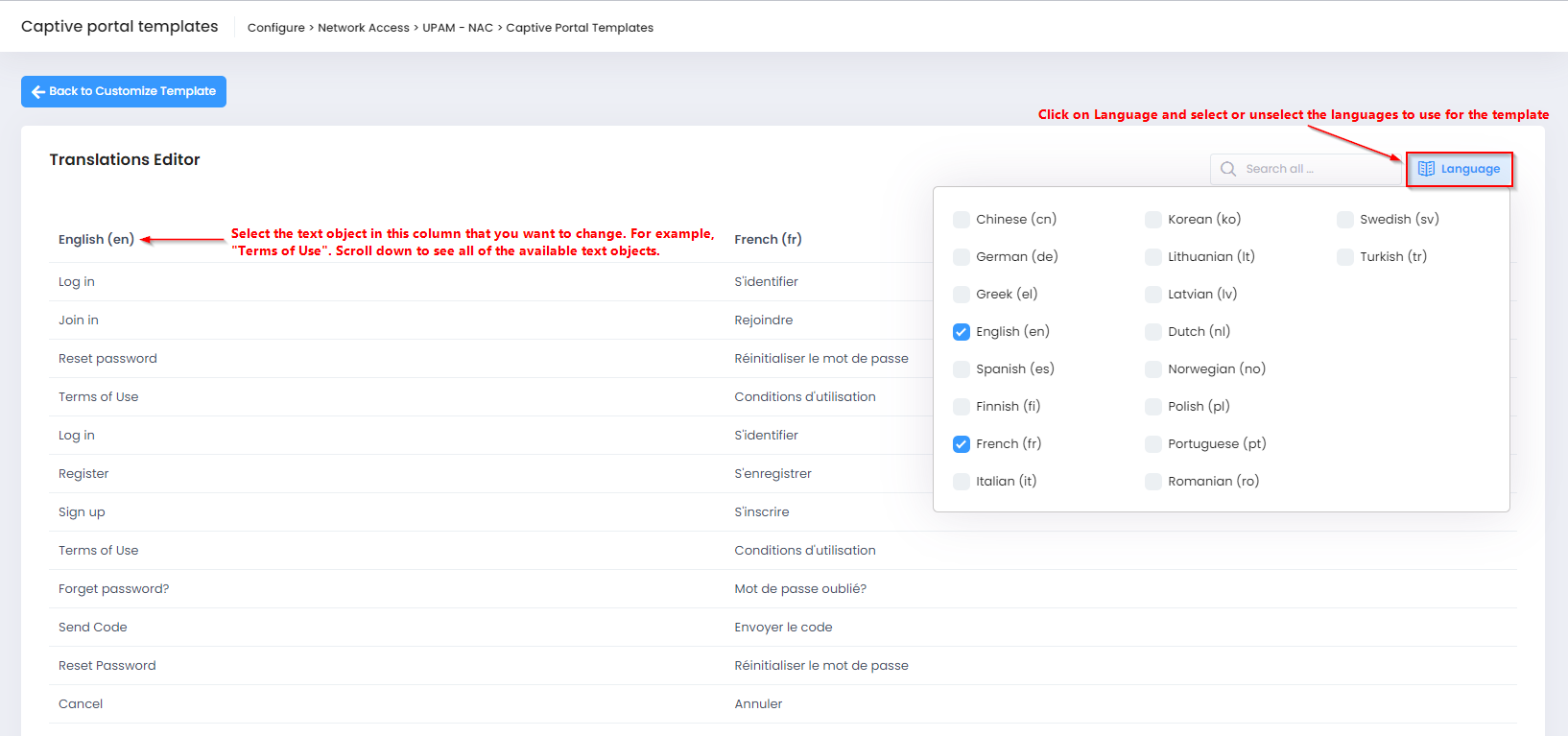Select Italian (it) in language list
Image resolution: width=1568 pixels, height=736 pixels.
coord(962,482)
